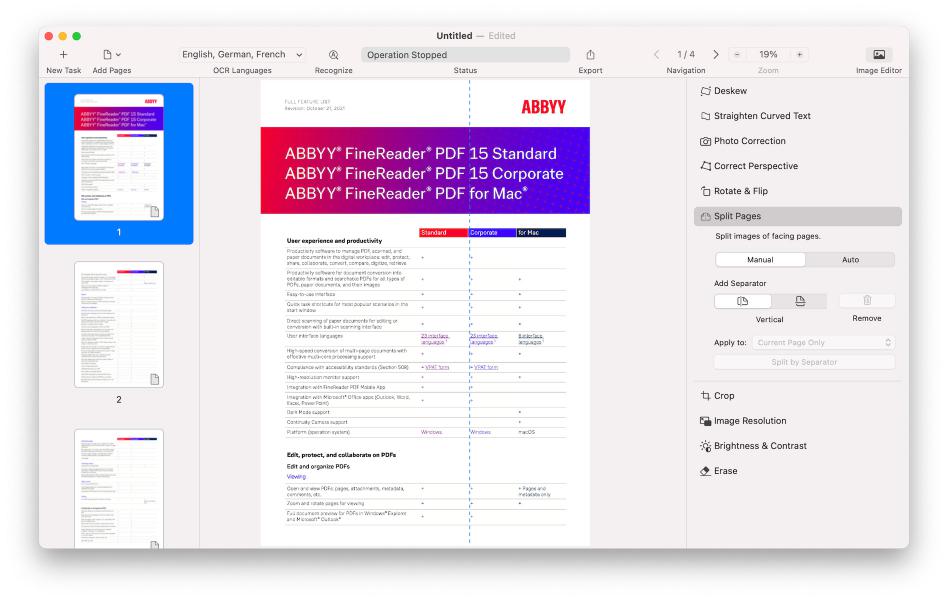The height and width of the screenshot is (600, 948).
Task: Click the Standard column header in document
Action: pos(443,233)
